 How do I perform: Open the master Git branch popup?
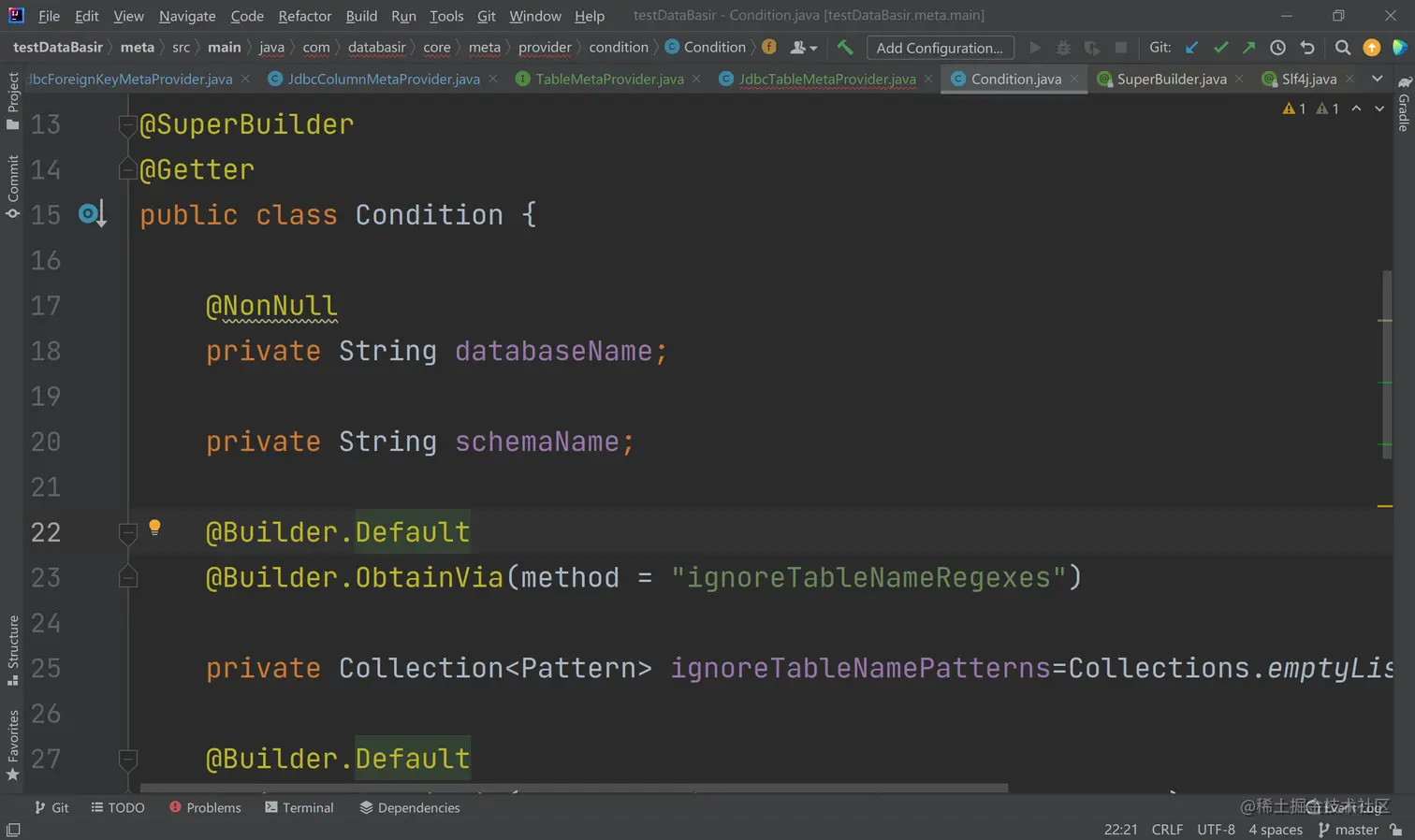[x=1349, y=830]
